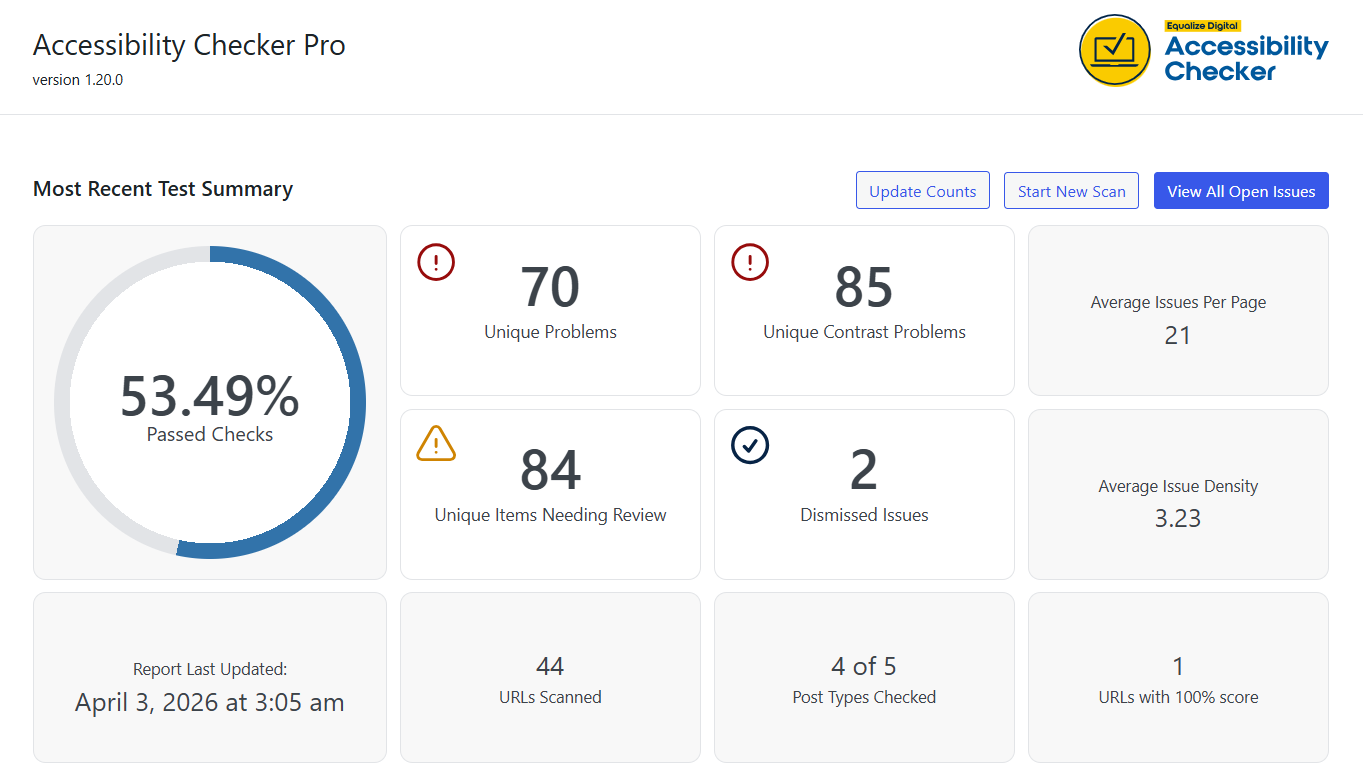1363x763 pixels.
Task: Click the 4 of 5 Post Types Checked figure
Action: [x=864, y=666]
